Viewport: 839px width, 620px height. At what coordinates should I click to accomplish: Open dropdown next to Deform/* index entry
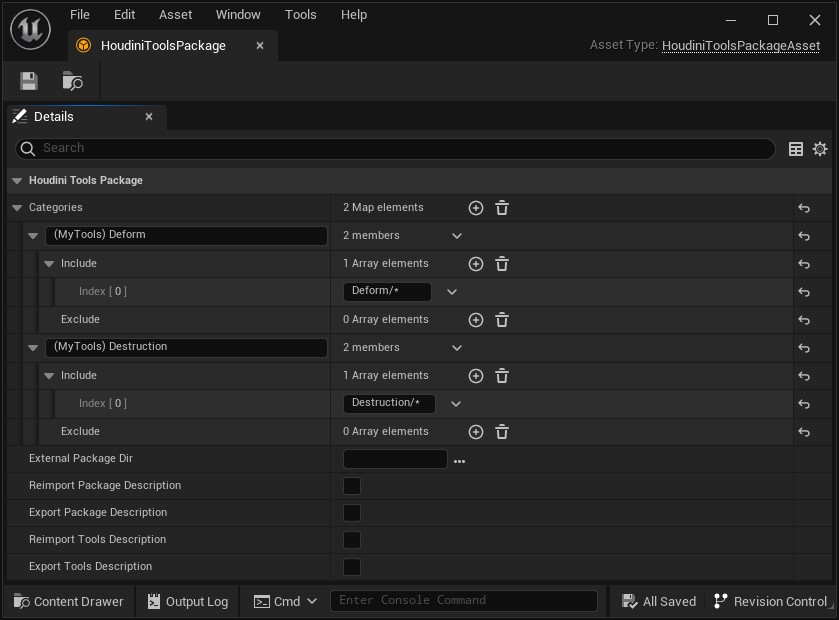click(x=452, y=292)
